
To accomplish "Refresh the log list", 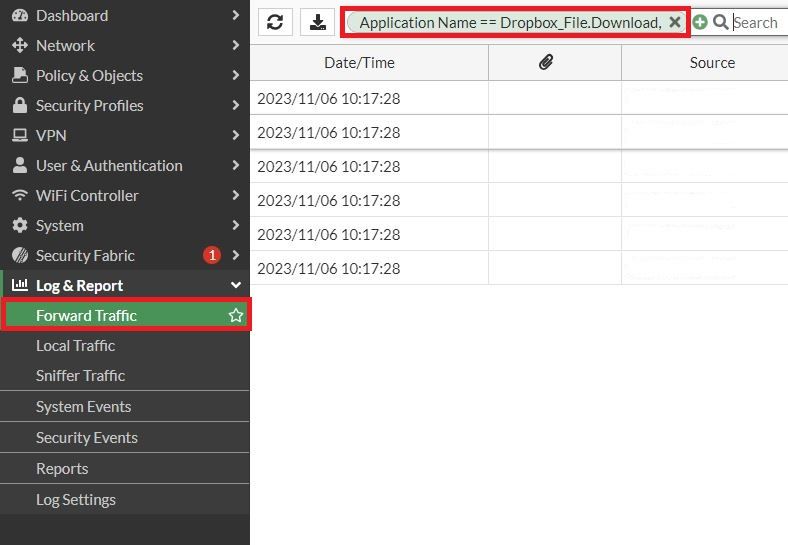I will tap(275, 22).
